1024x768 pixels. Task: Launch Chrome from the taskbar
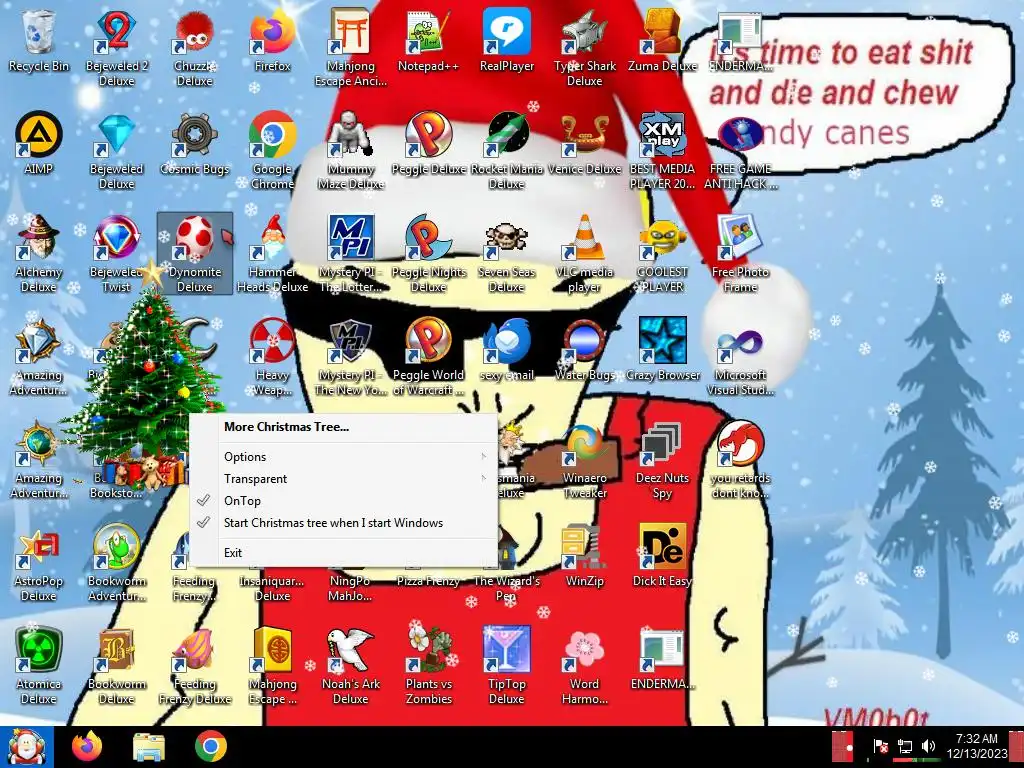211,747
